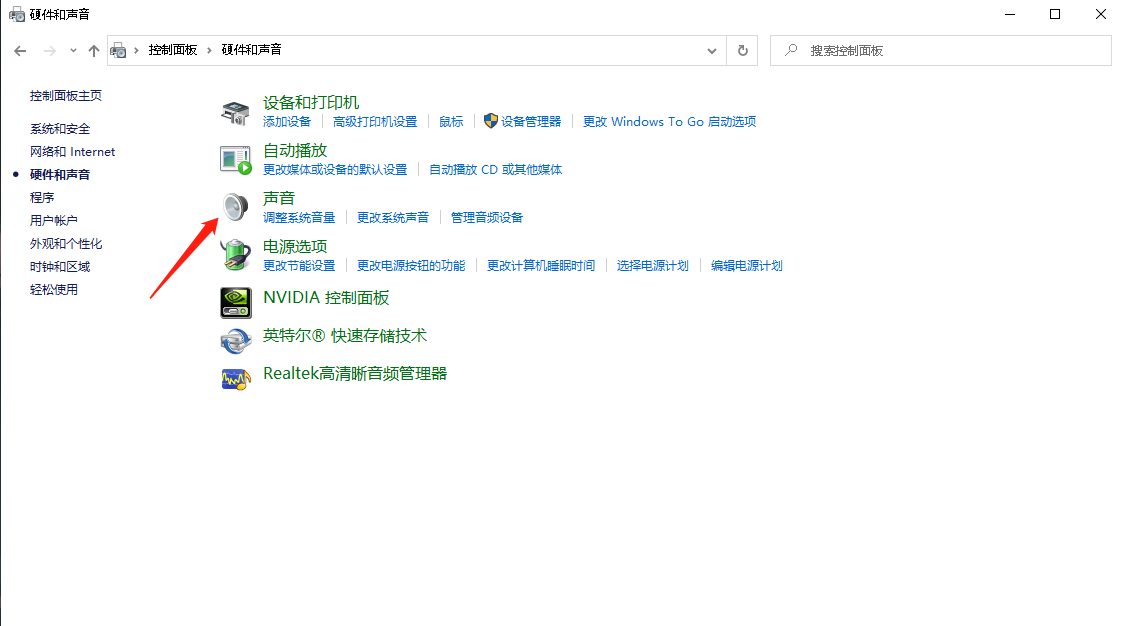Click the search magnifier icon
Screen dimensions: 1123x626
point(791,50)
